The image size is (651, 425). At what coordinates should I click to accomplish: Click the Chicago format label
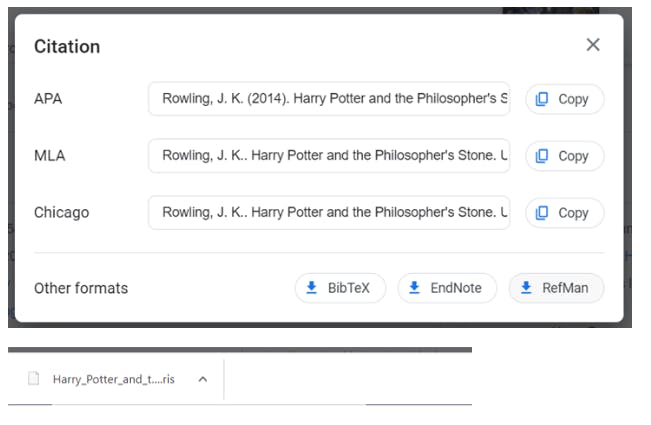pos(61,213)
